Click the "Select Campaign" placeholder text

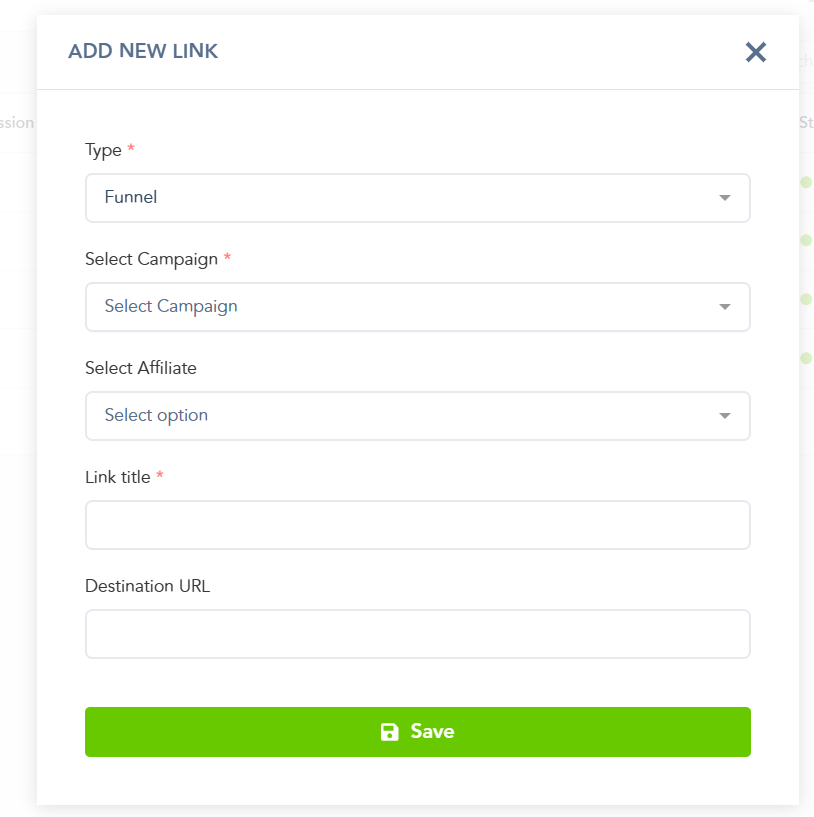171,306
